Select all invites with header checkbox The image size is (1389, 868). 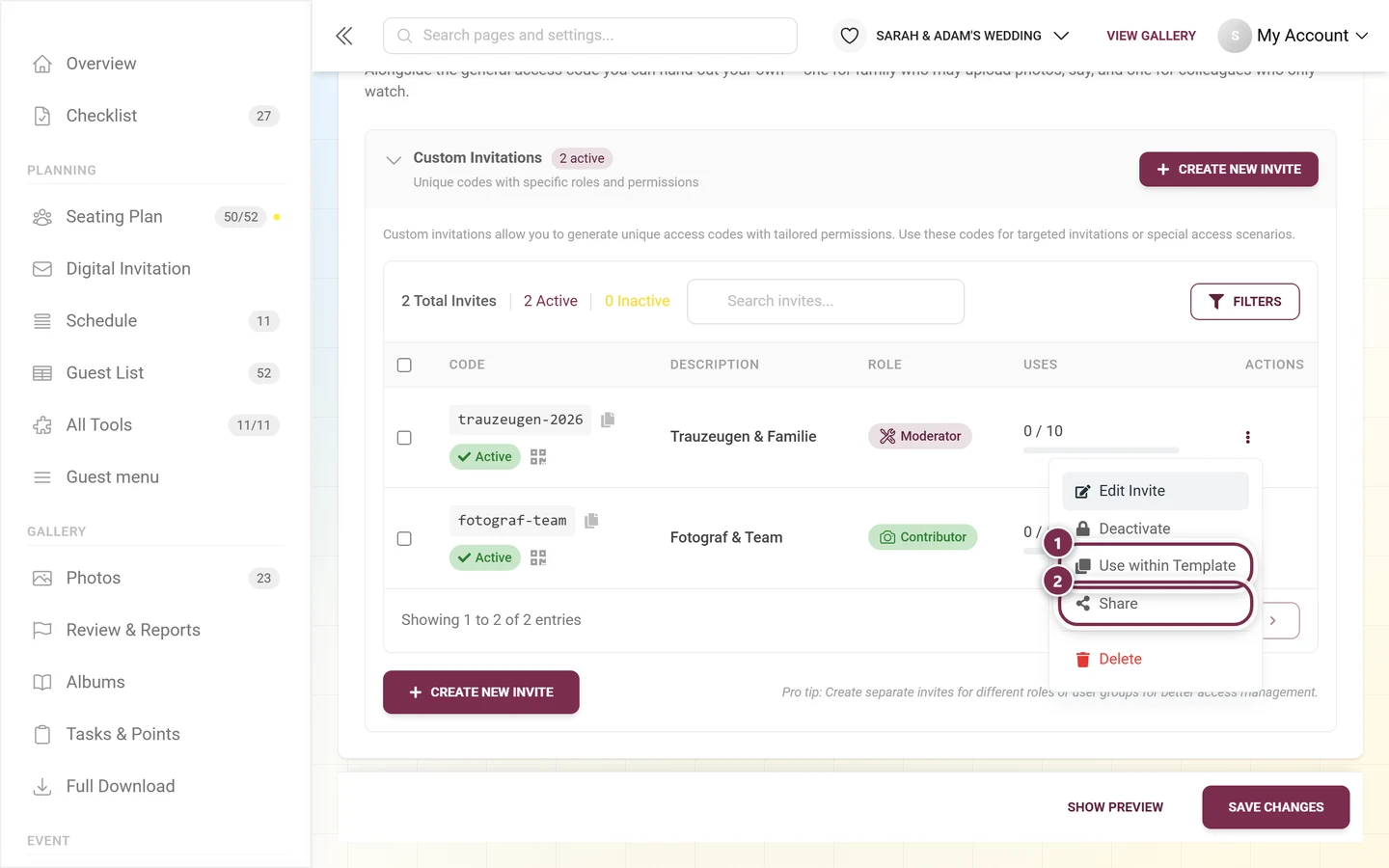click(x=404, y=366)
